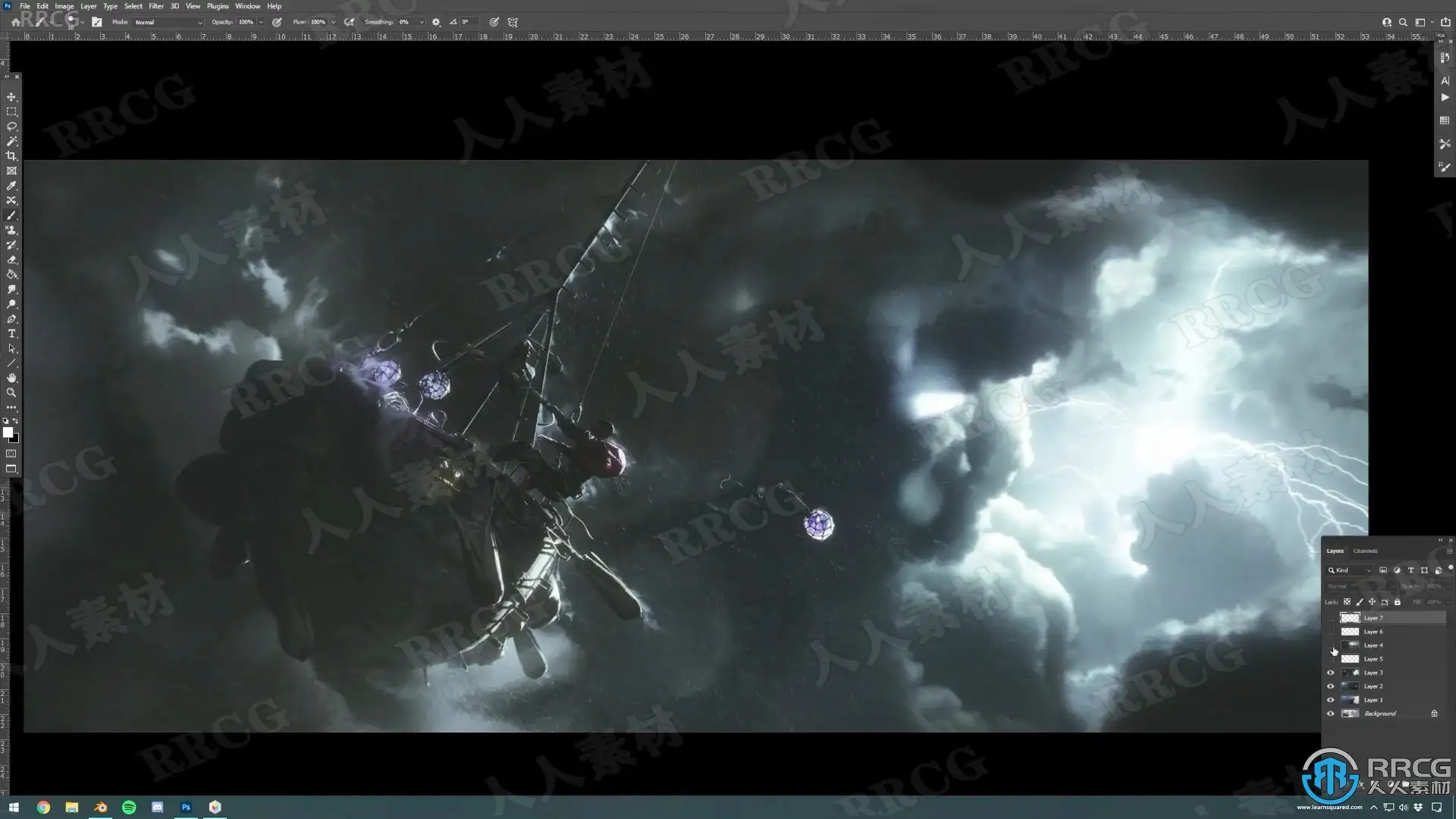Hide Layer 3 using its eye icon
The image size is (1456, 819).
point(1330,673)
